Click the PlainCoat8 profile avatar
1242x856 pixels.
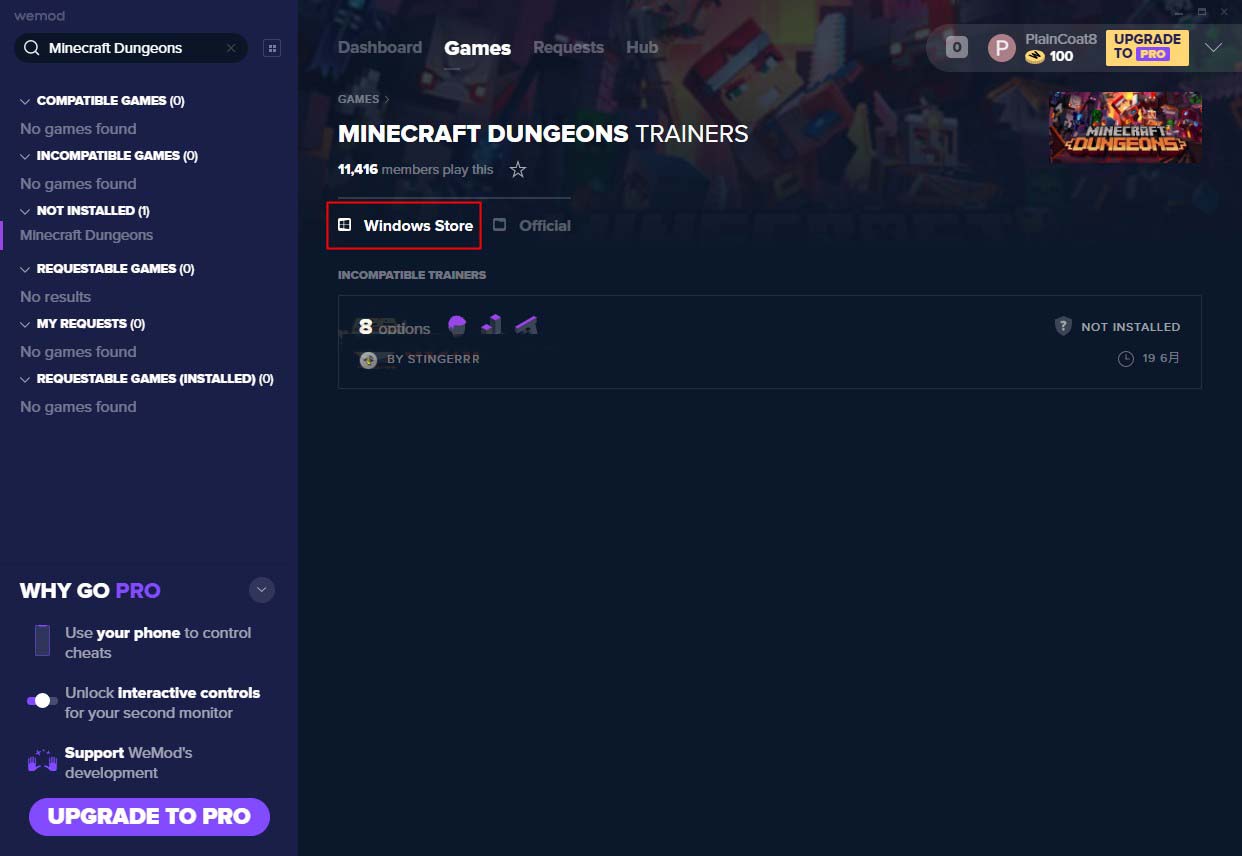pyautogui.click(x=1002, y=47)
